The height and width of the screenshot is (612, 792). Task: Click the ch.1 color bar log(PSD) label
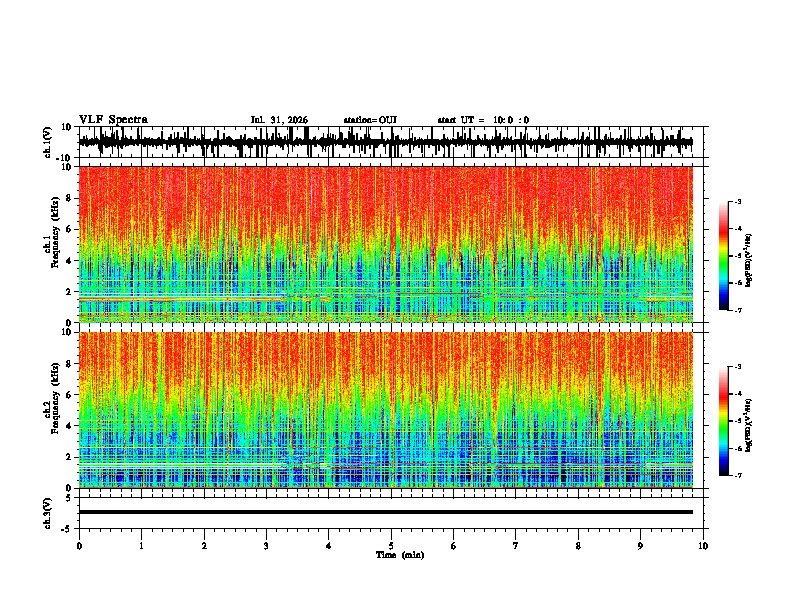click(749, 260)
